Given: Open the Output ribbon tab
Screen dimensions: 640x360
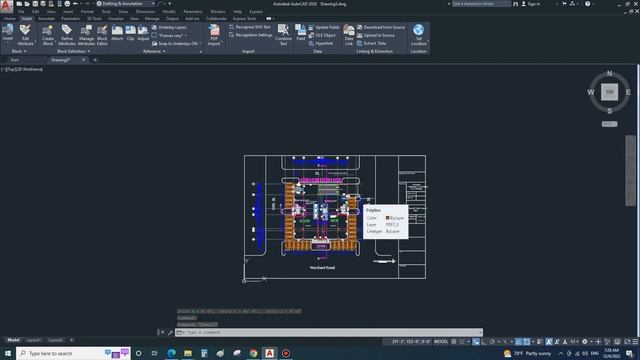Looking at the screenshot, I should [x=172, y=19].
